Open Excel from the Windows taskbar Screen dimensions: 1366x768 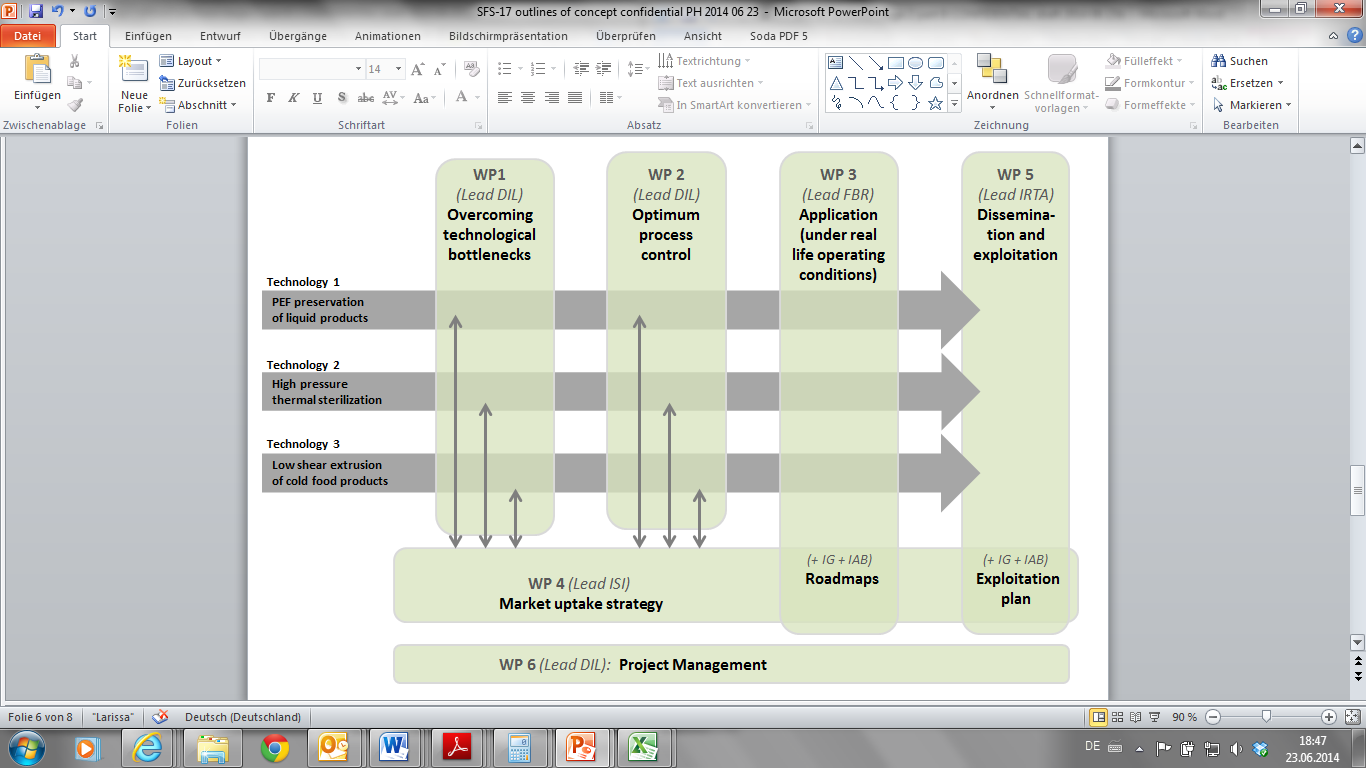tap(641, 747)
